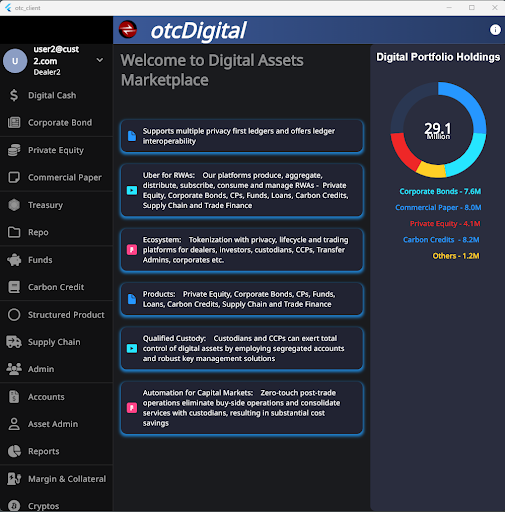This screenshot has height=512, width=505.
Task: Click the Digital Cash dollar icon
Action: (x=14, y=95)
